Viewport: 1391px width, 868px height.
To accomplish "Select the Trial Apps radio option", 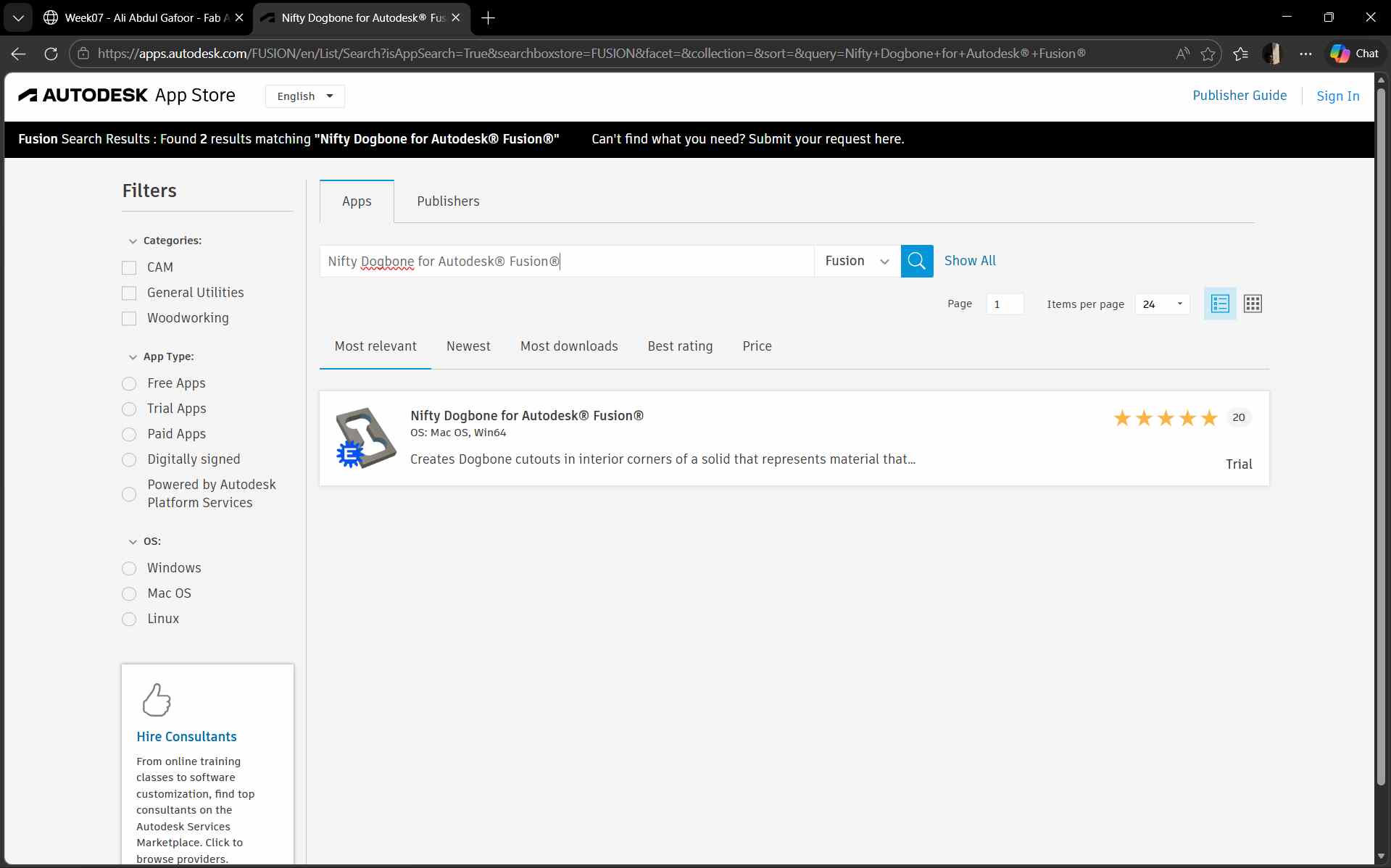I will pyautogui.click(x=129, y=409).
